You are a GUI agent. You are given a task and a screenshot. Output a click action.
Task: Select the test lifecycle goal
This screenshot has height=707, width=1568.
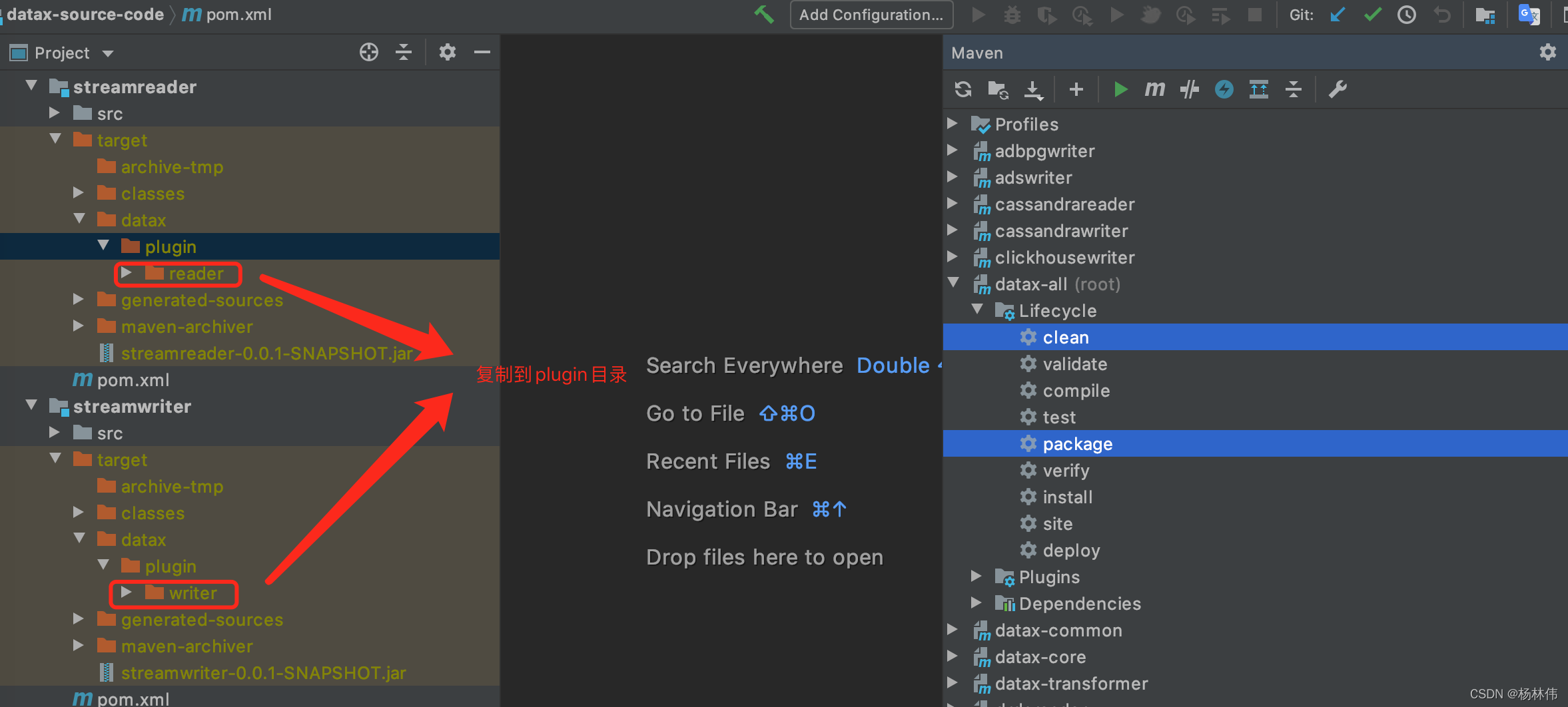click(1255, 417)
